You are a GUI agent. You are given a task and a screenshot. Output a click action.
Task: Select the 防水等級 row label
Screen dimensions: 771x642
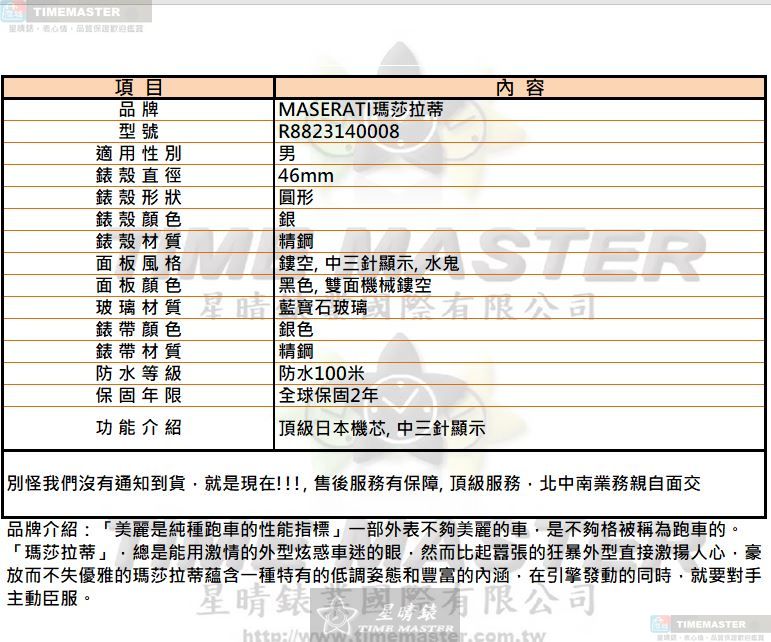(x=139, y=374)
